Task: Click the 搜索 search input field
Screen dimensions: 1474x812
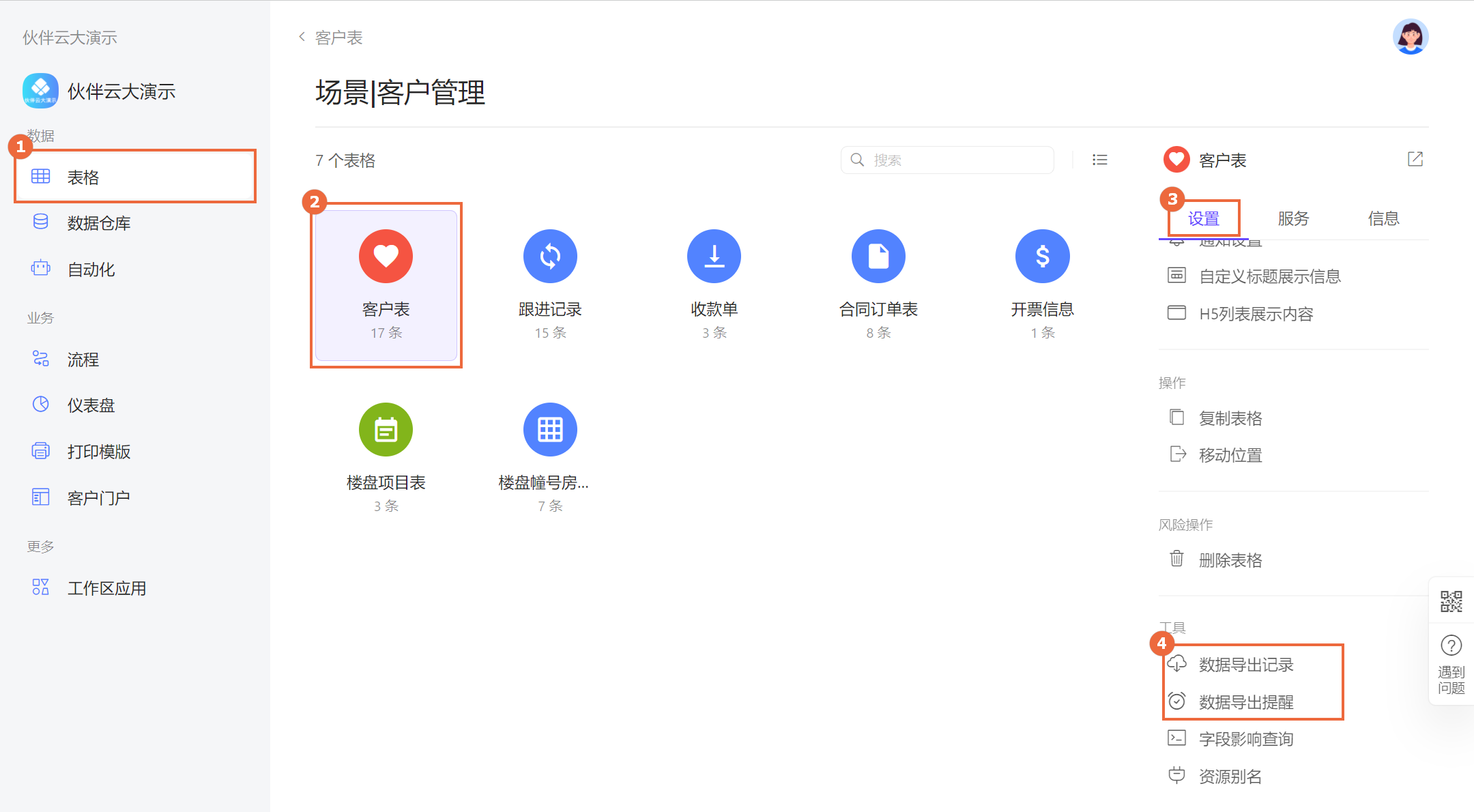Action: click(x=947, y=160)
